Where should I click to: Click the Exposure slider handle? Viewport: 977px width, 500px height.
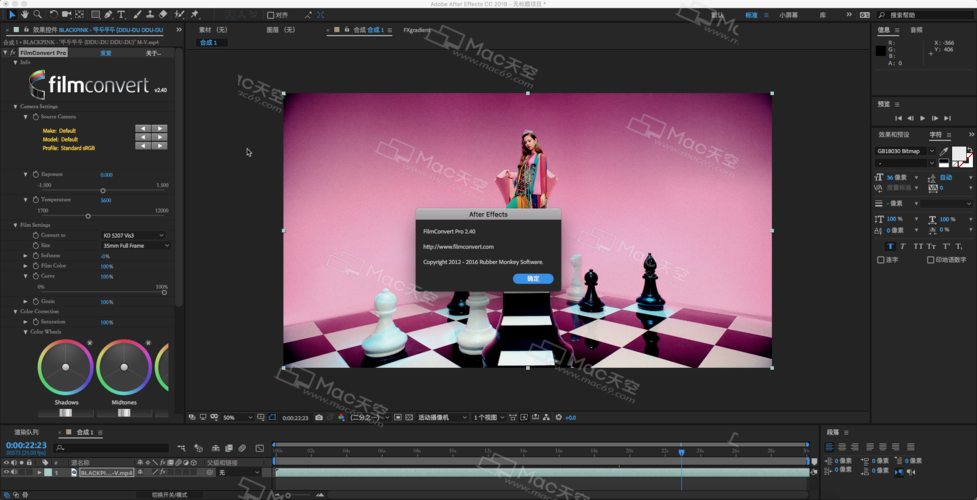pos(103,191)
